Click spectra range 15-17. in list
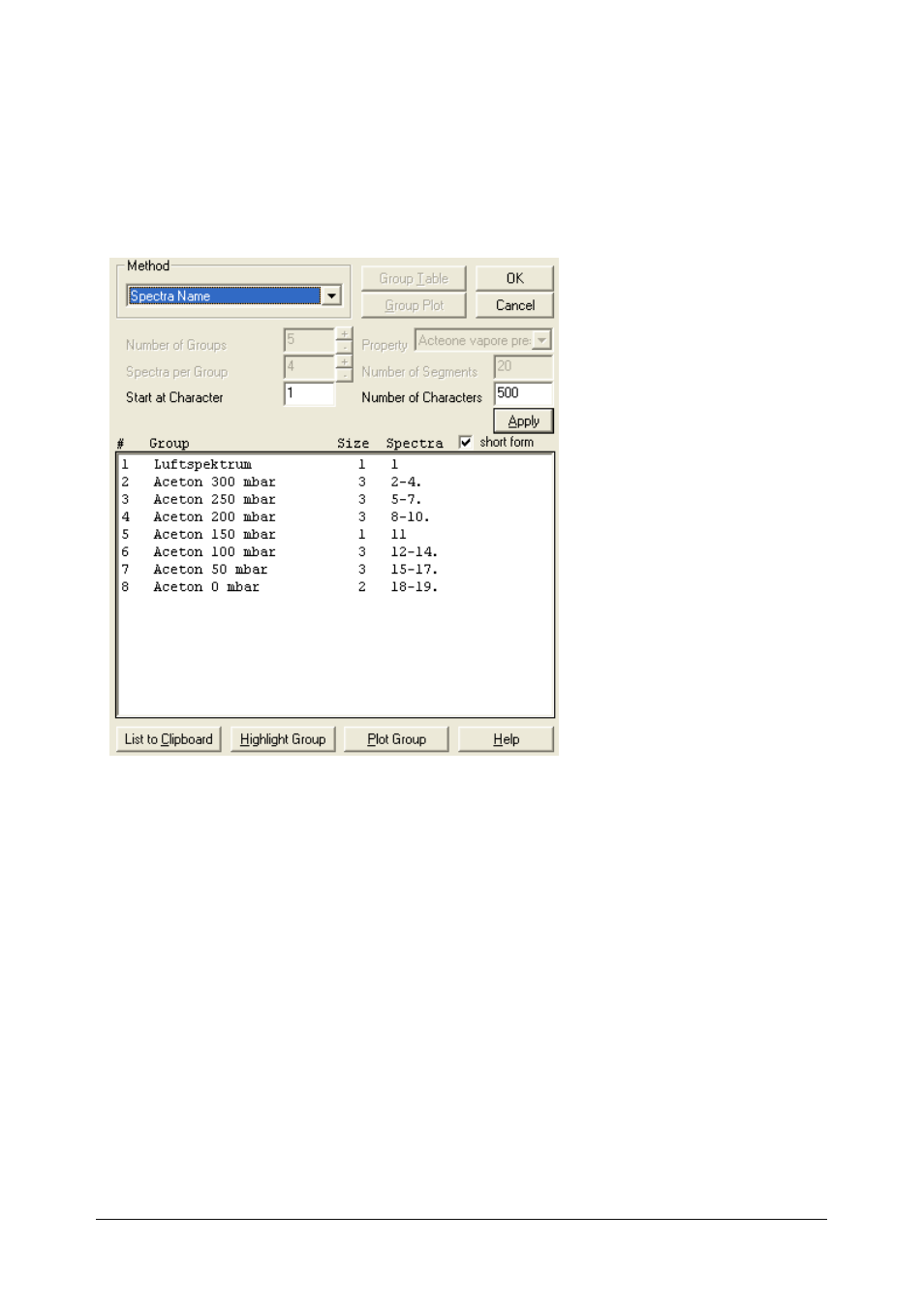This screenshot has height=1308, width=924. 415,570
